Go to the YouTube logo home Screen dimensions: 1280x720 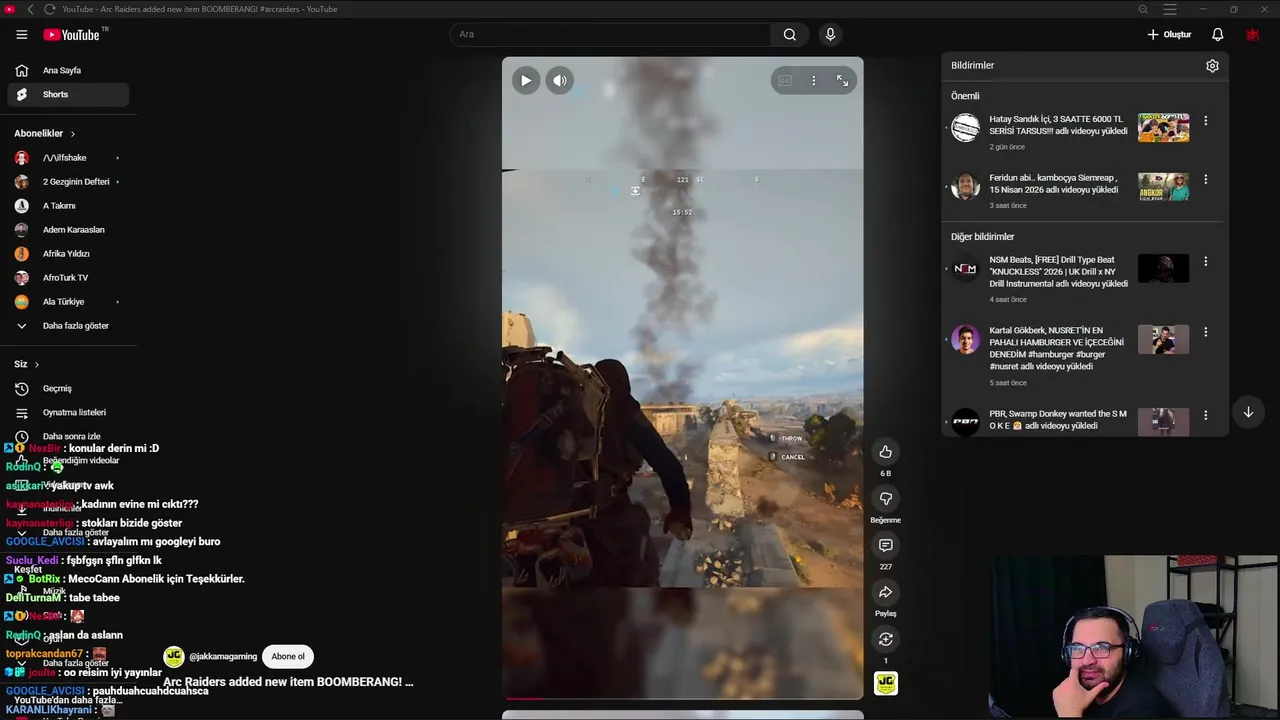72,34
